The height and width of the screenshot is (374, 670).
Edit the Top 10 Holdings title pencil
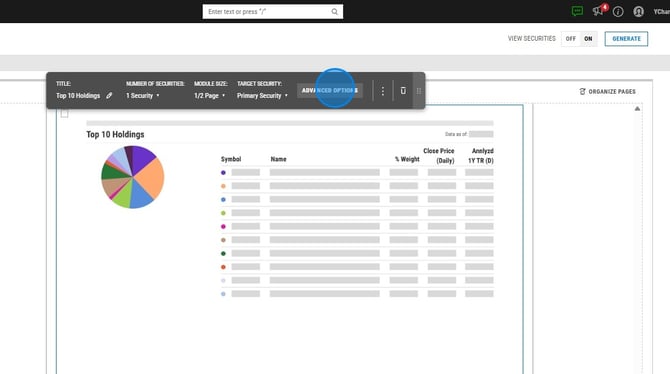pyautogui.click(x=109, y=96)
